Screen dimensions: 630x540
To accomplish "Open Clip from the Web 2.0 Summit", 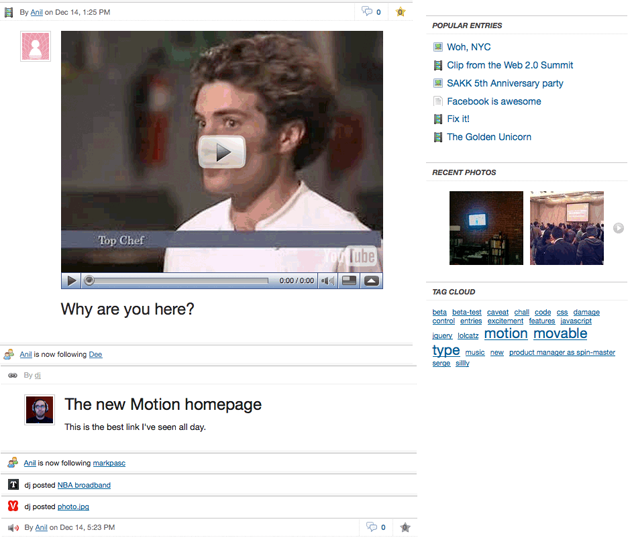I will (510, 65).
